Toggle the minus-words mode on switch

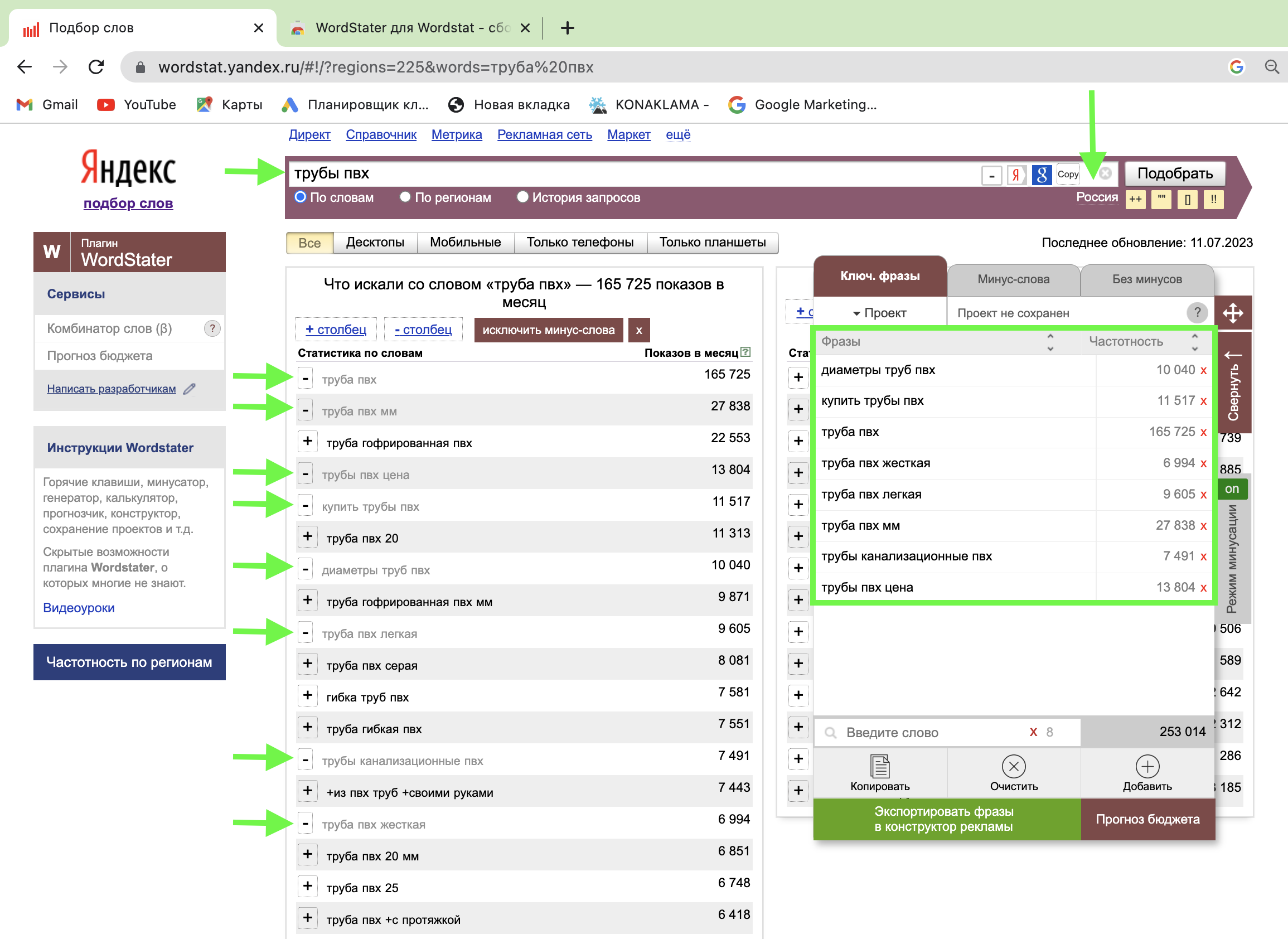(1232, 489)
